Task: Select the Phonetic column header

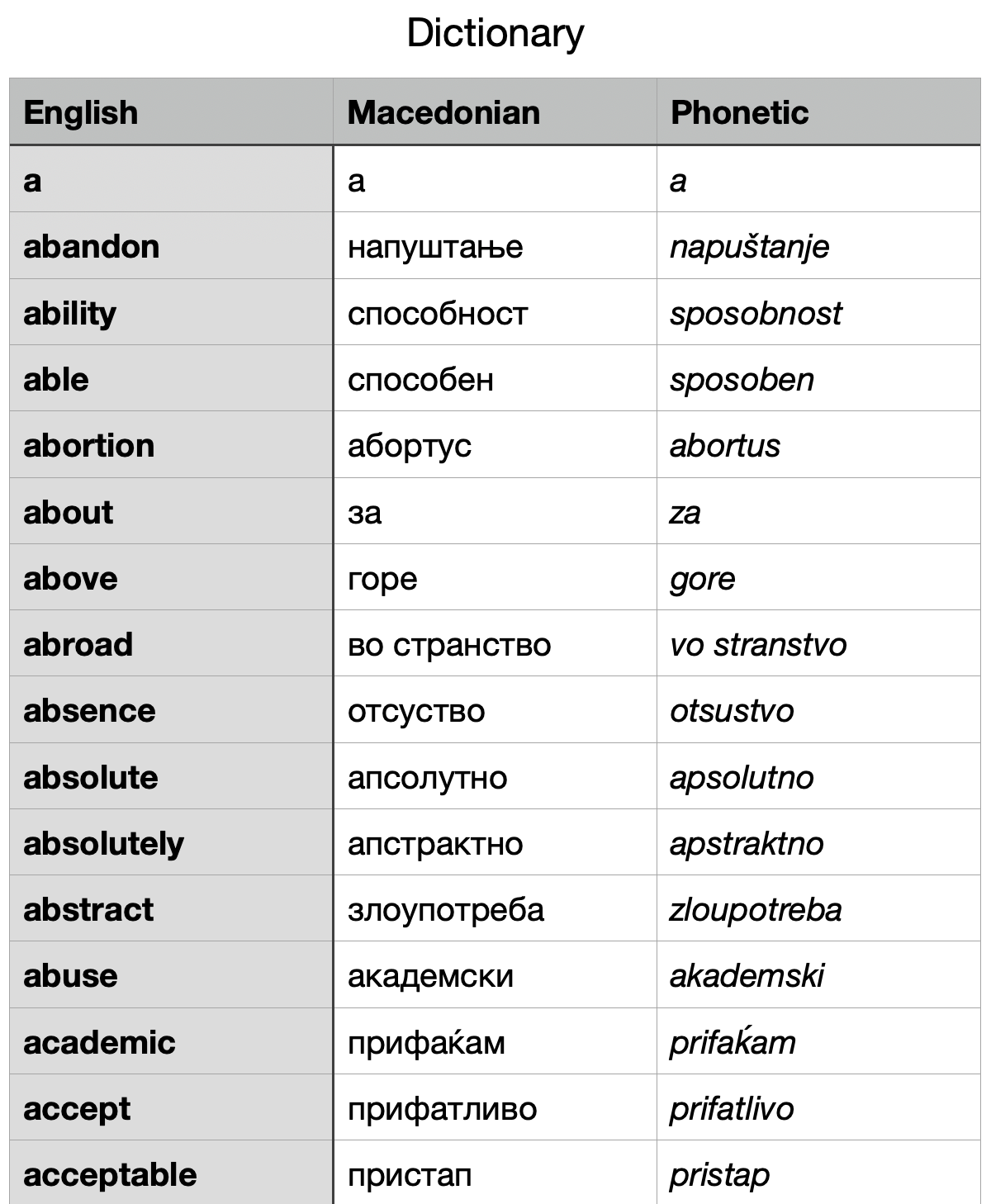Action: 739,112
